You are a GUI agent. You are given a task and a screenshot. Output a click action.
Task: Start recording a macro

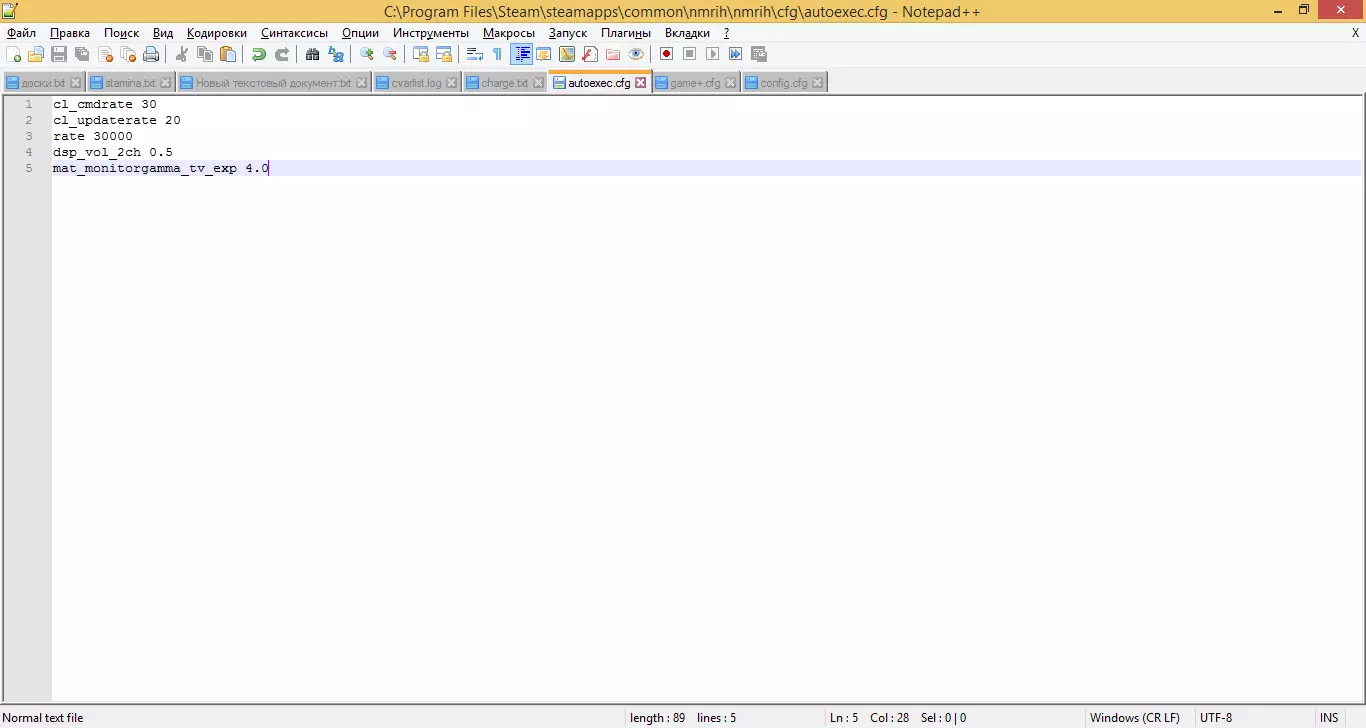(x=667, y=54)
